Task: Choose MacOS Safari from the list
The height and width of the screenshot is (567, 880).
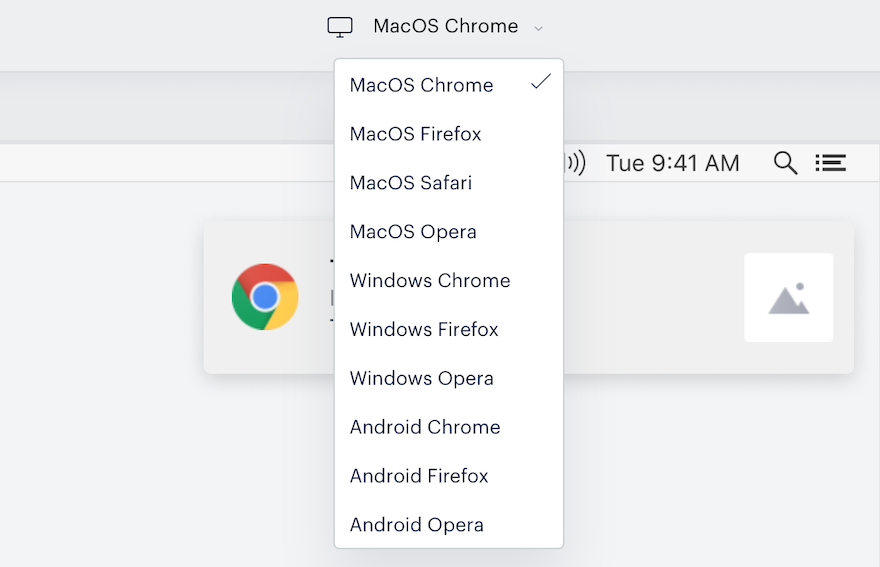Action: pos(449,182)
